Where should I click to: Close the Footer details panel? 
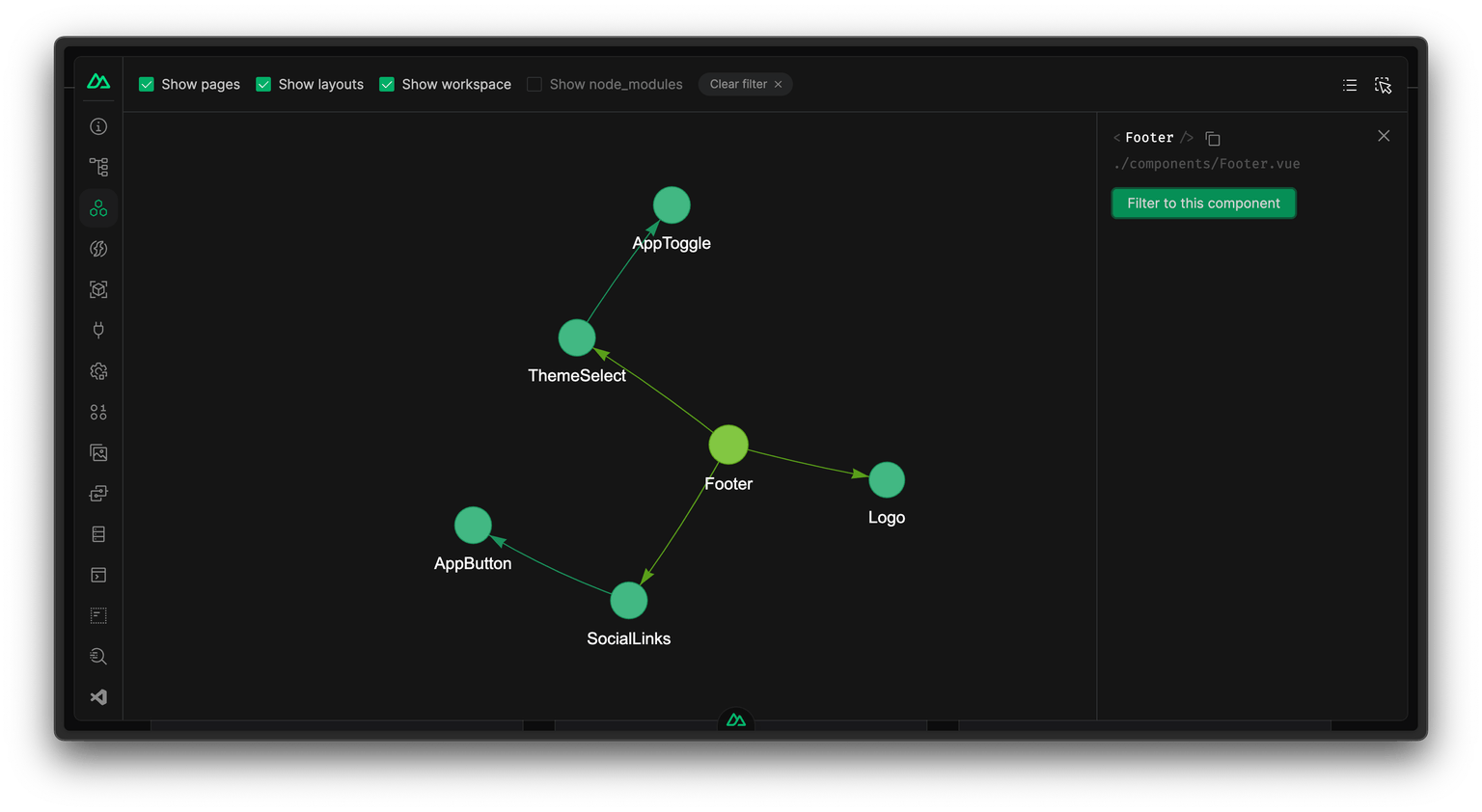[x=1383, y=135]
